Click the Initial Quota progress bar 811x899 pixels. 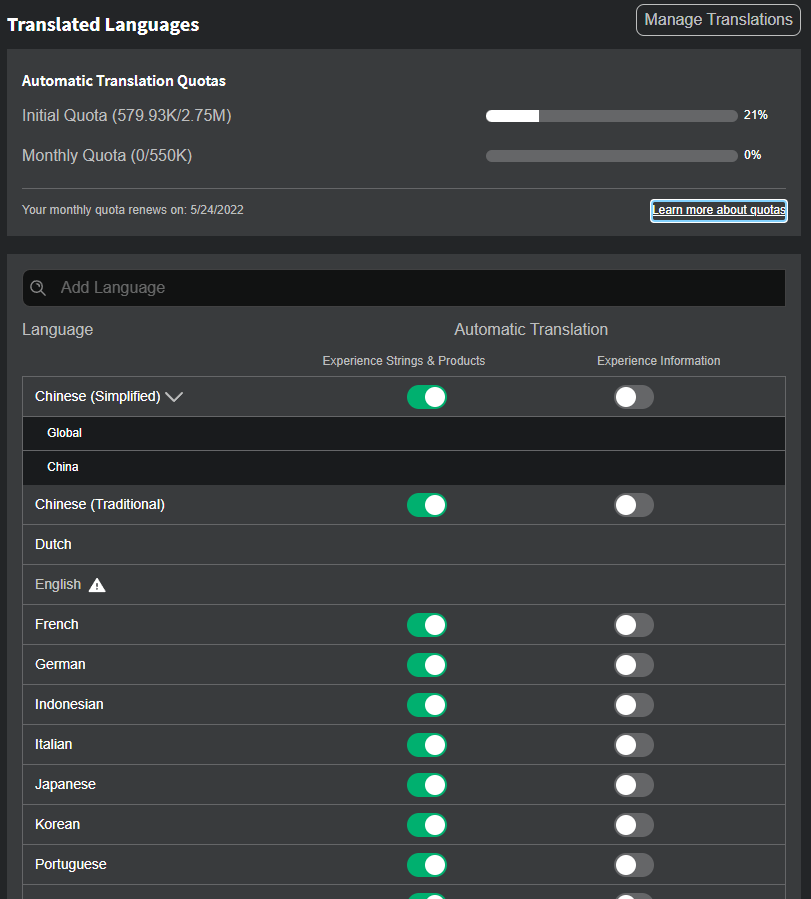(611, 116)
